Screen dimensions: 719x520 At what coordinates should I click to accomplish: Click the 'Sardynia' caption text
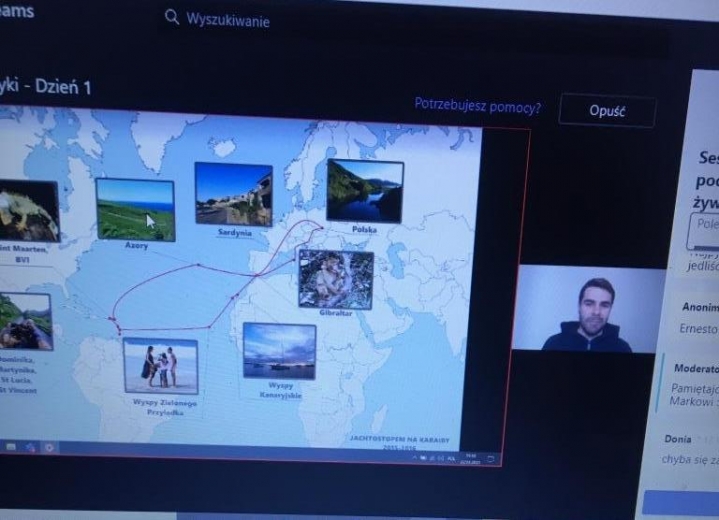(x=235, y=232)
